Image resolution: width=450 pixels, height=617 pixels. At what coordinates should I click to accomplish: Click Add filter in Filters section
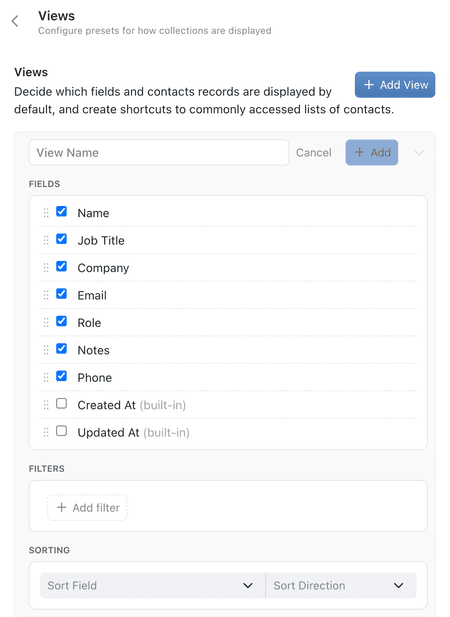coord(87,508)
